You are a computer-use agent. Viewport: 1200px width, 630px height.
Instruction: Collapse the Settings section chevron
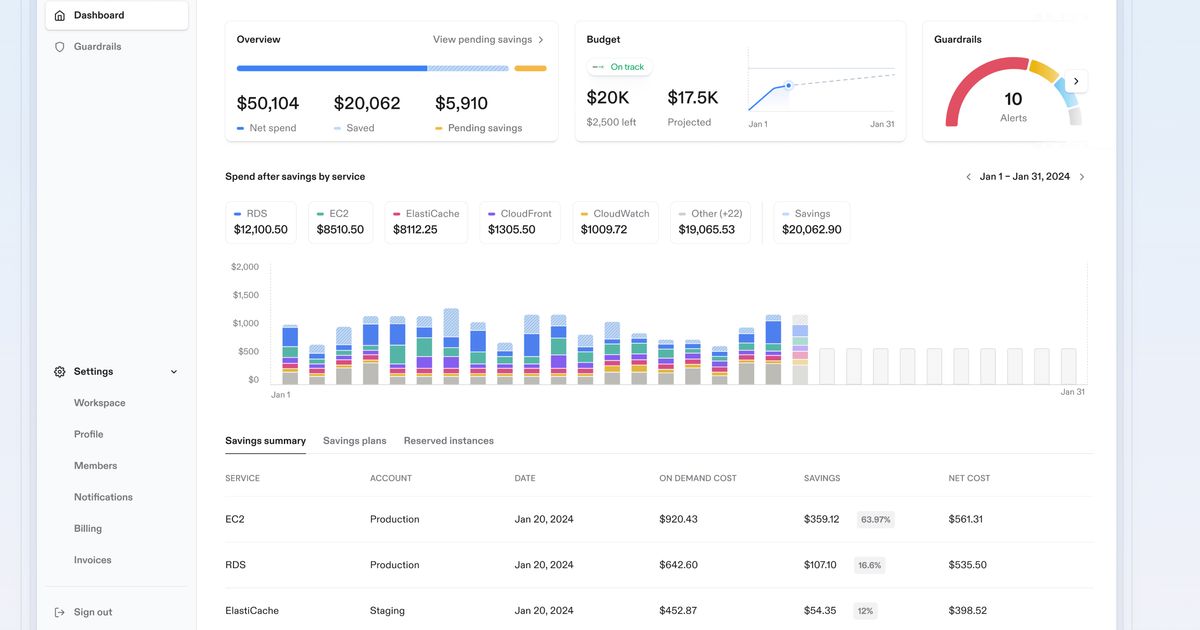click(x=174, y=372)
